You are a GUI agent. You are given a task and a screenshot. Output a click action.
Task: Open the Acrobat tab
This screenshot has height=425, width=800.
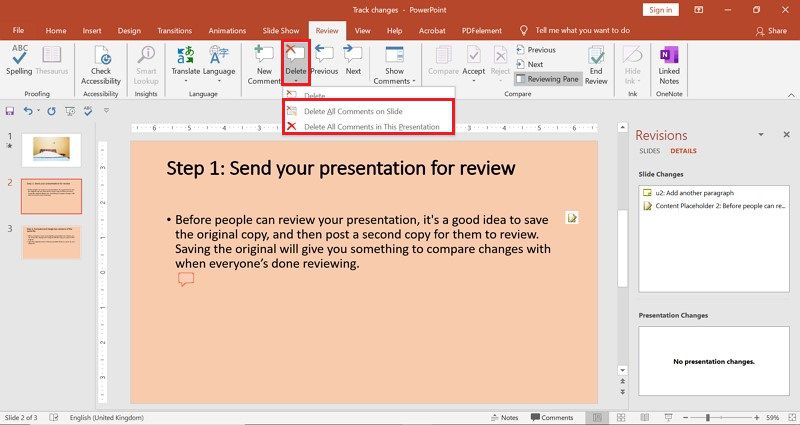click(x=432, y=31)
